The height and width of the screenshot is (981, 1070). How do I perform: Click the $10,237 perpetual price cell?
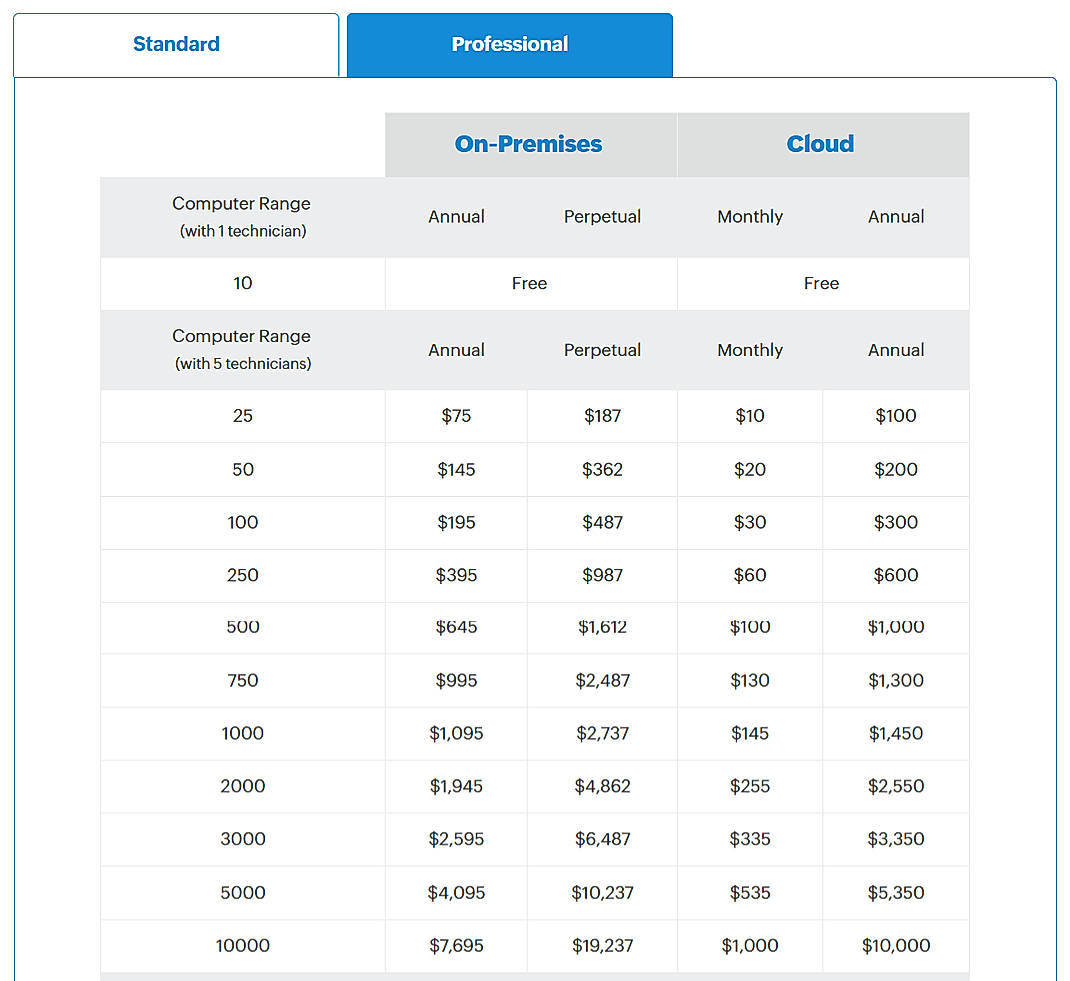pos(602,893)
